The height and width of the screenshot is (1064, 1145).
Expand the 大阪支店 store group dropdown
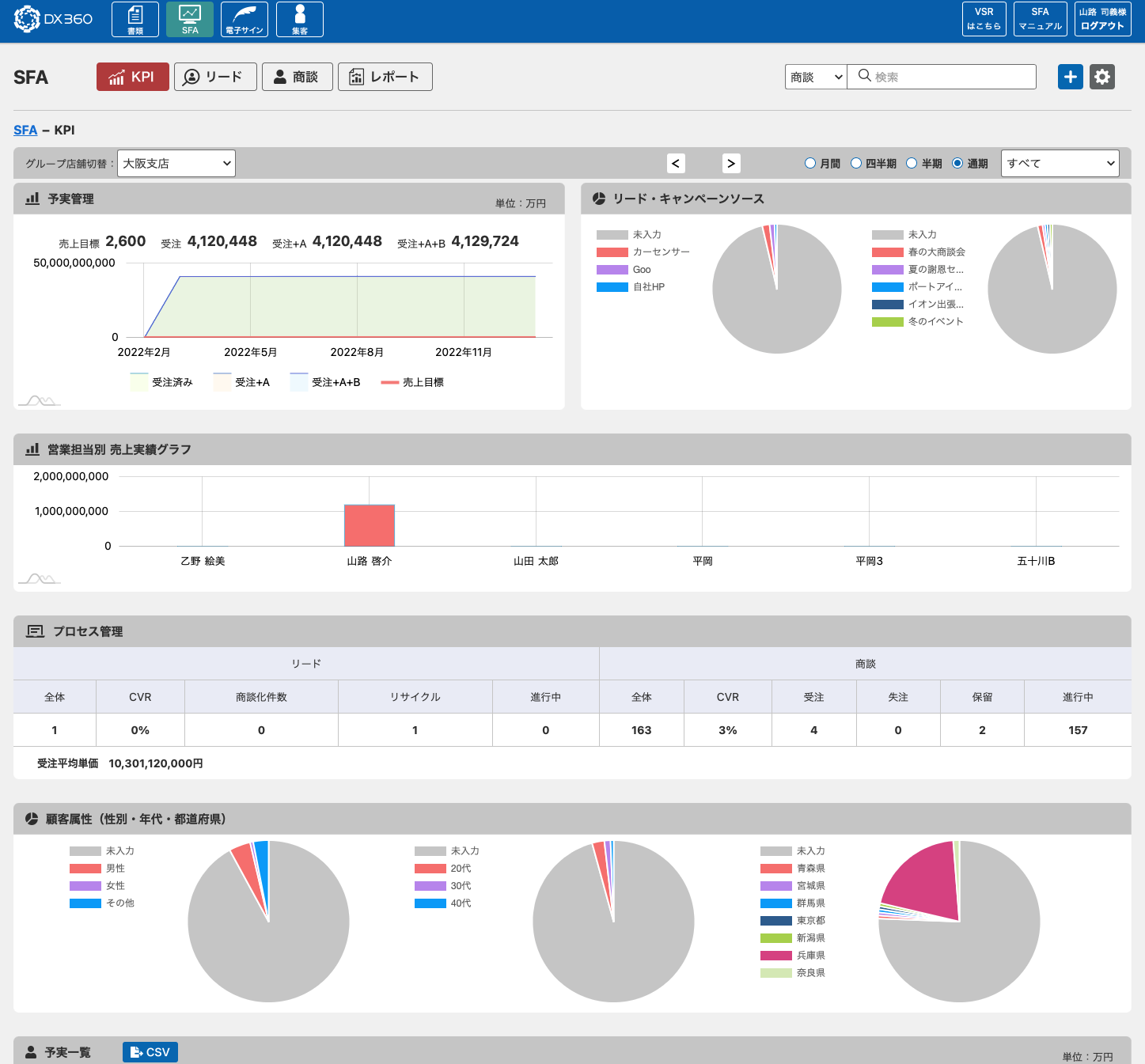coord(176,163)
